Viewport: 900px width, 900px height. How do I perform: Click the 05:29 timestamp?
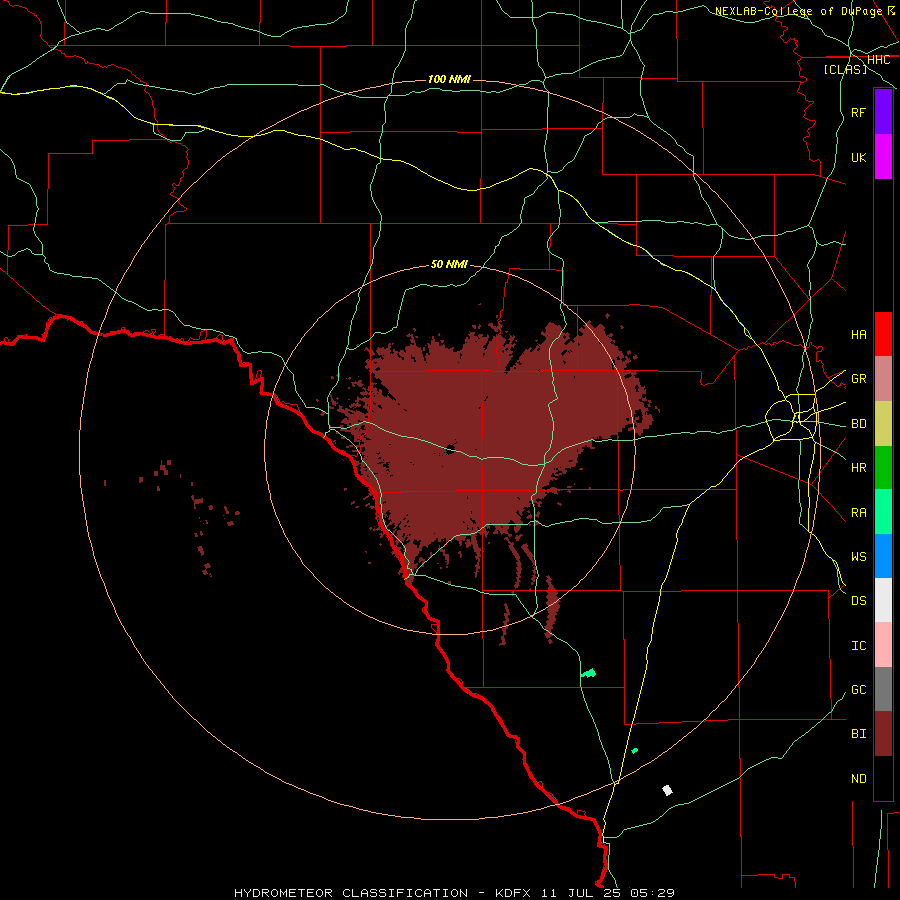[652, 893]
